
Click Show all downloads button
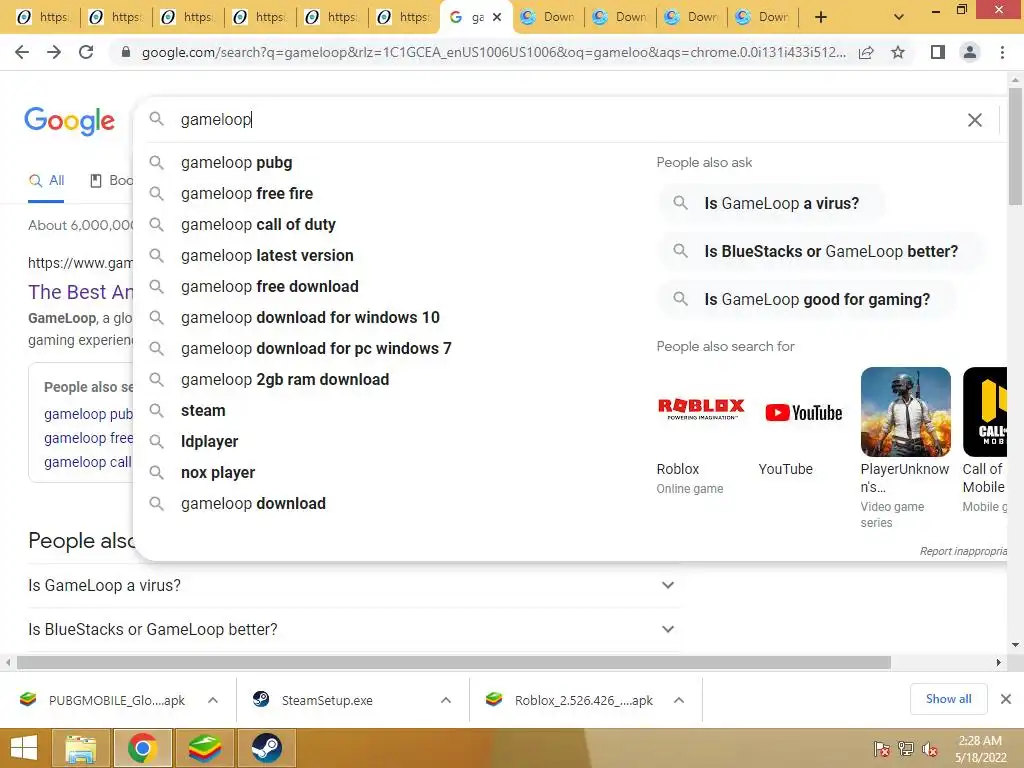coord(948,699)
